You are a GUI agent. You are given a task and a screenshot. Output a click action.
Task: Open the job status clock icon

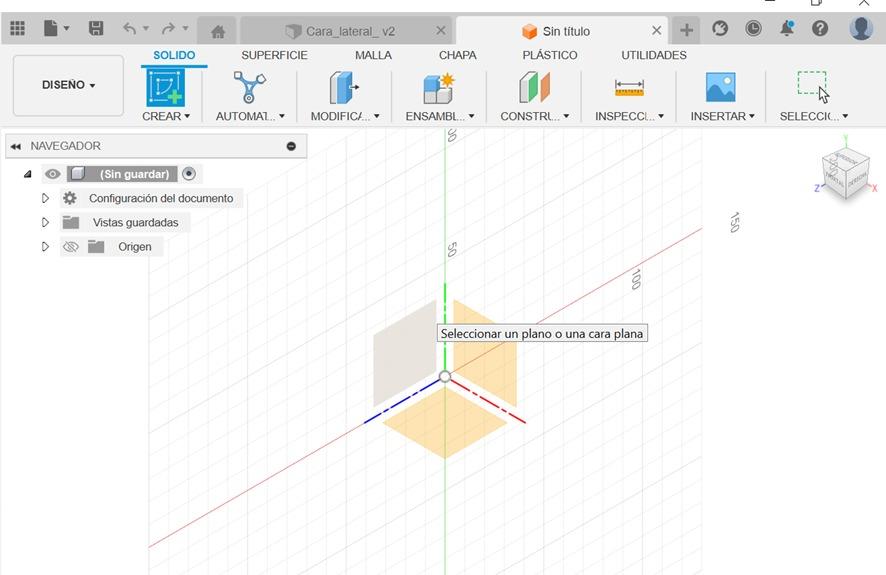tap(753, 28)
